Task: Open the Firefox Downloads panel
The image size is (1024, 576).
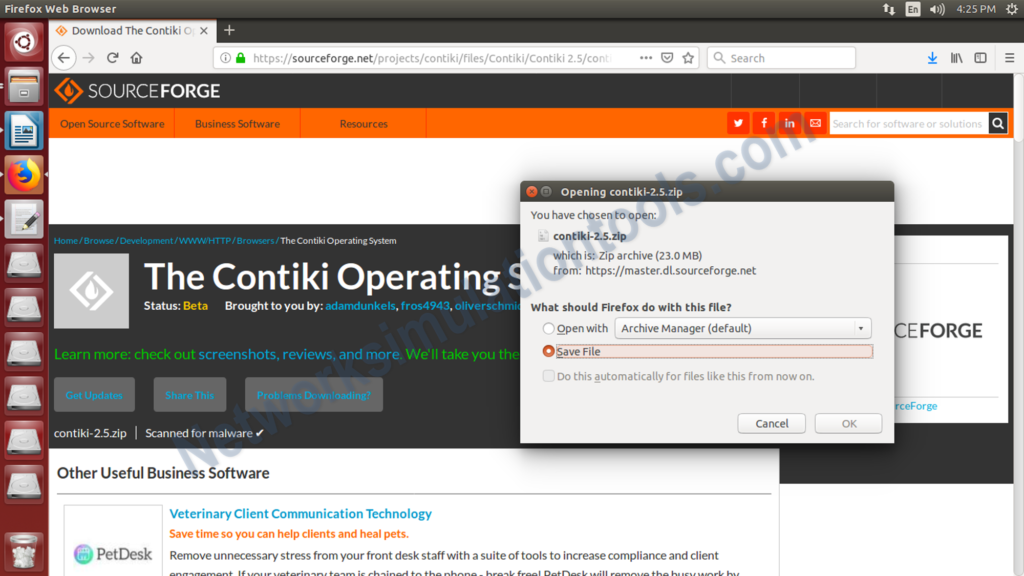Action: point(930,58)
